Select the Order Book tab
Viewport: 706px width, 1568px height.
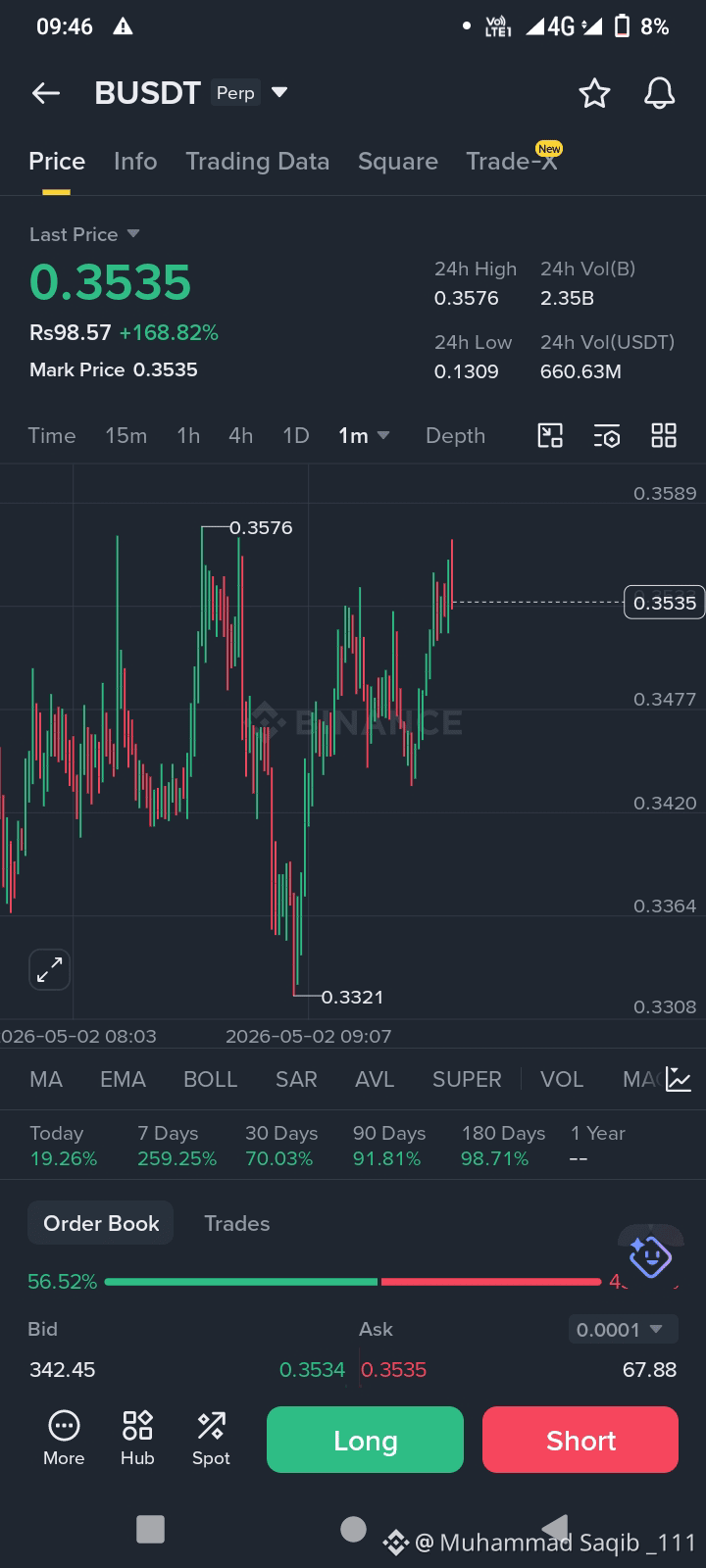pos(101,1223)
